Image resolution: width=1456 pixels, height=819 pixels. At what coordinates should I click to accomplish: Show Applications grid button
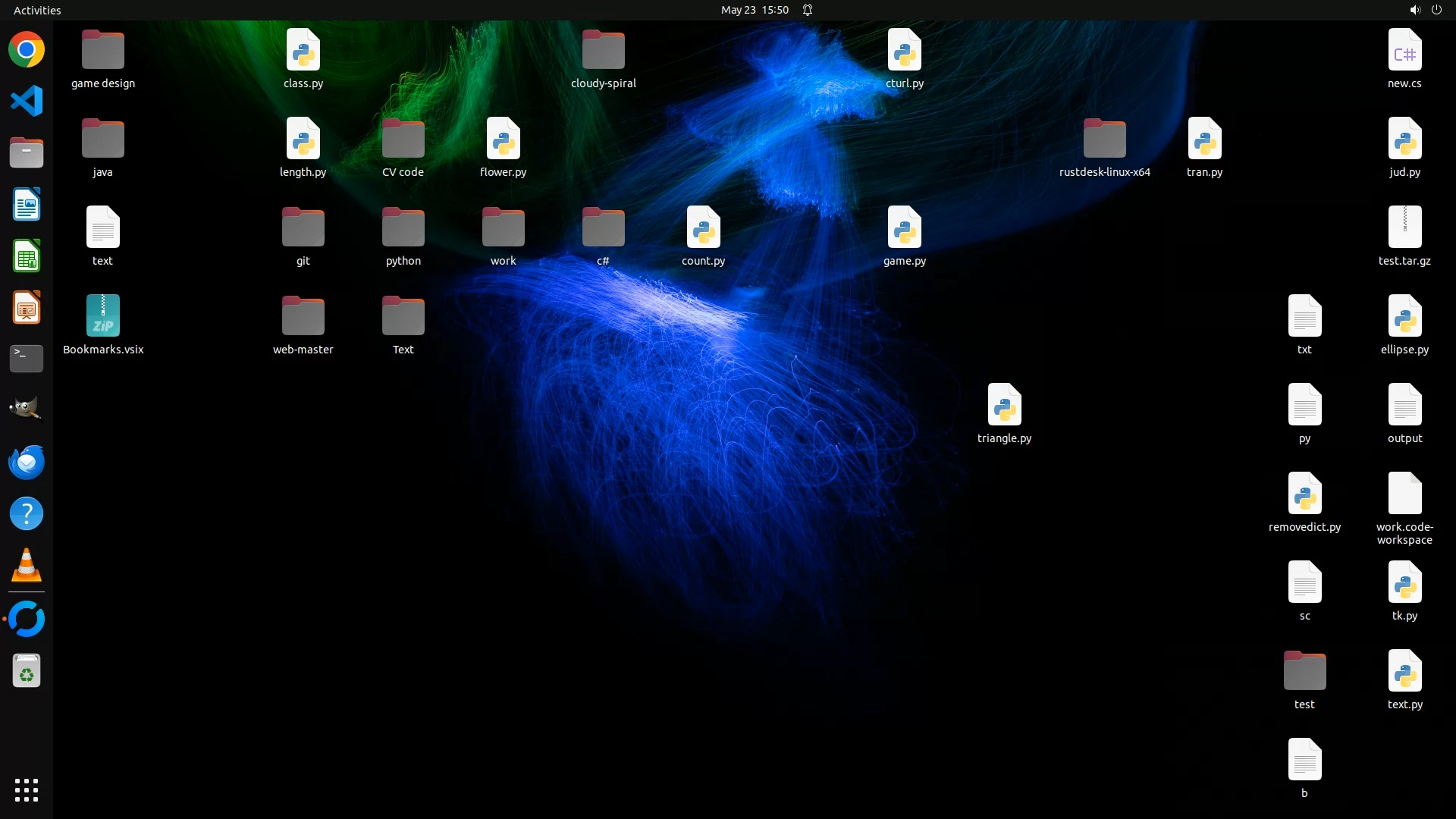[27, 789]
